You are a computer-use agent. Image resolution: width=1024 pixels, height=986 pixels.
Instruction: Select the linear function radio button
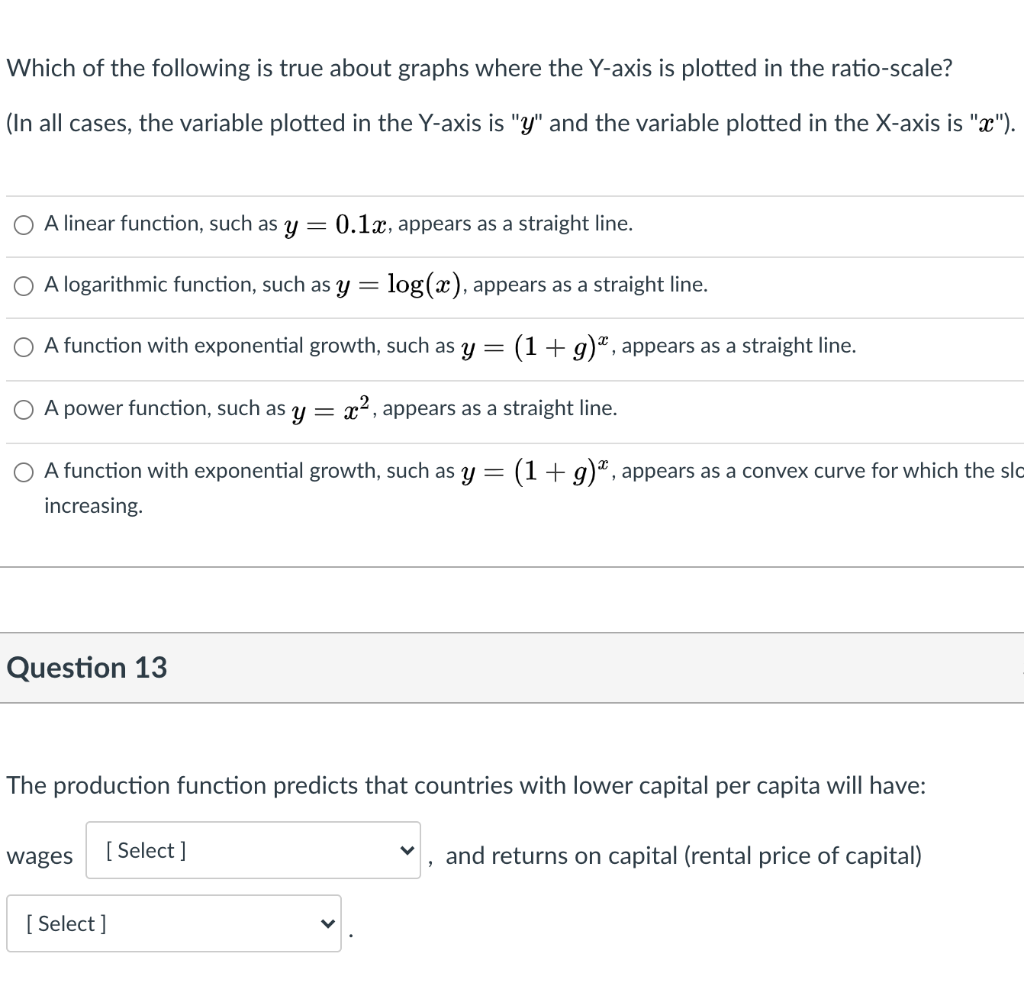click(24, 225)
